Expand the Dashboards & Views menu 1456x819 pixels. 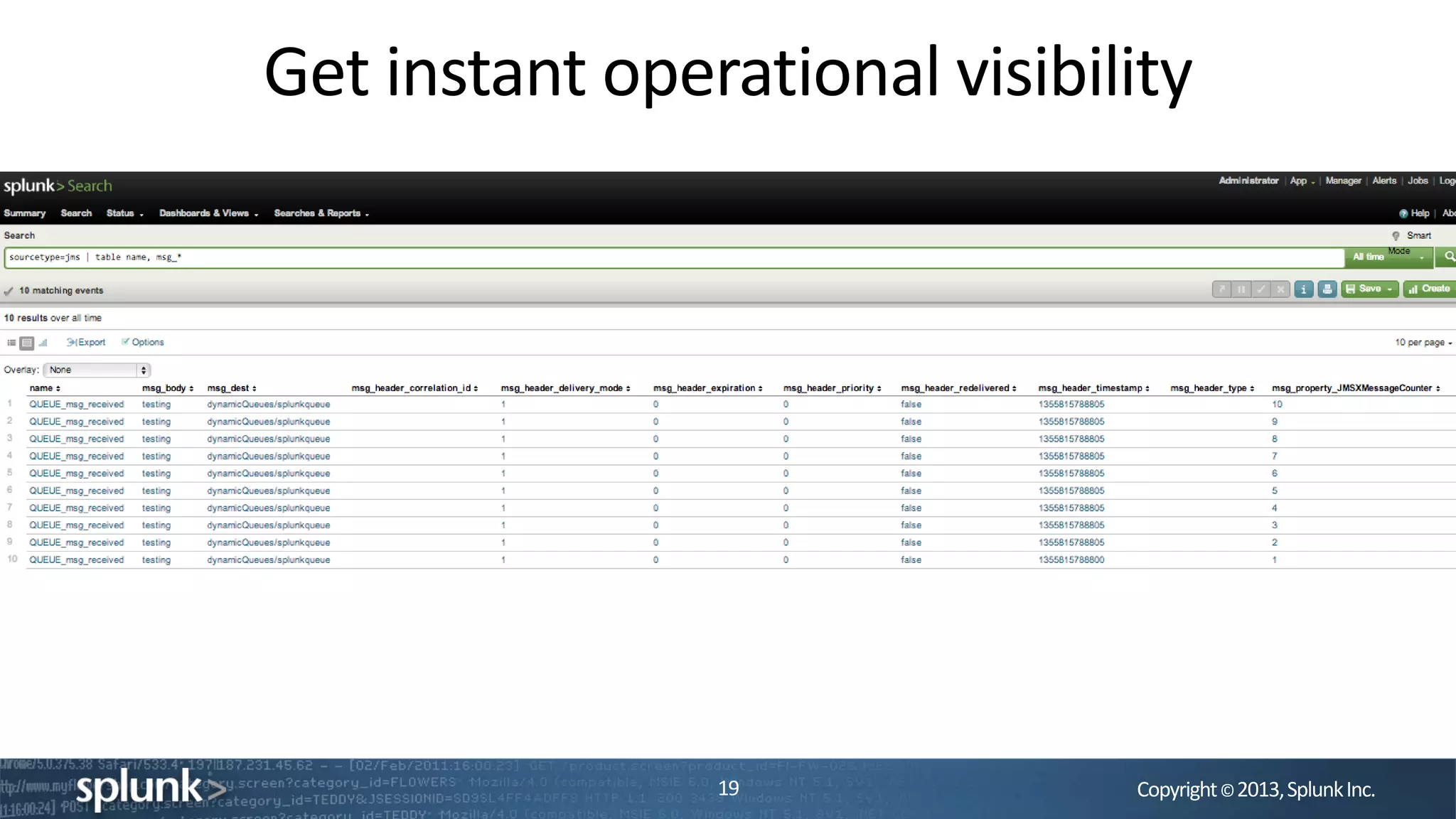209,213
